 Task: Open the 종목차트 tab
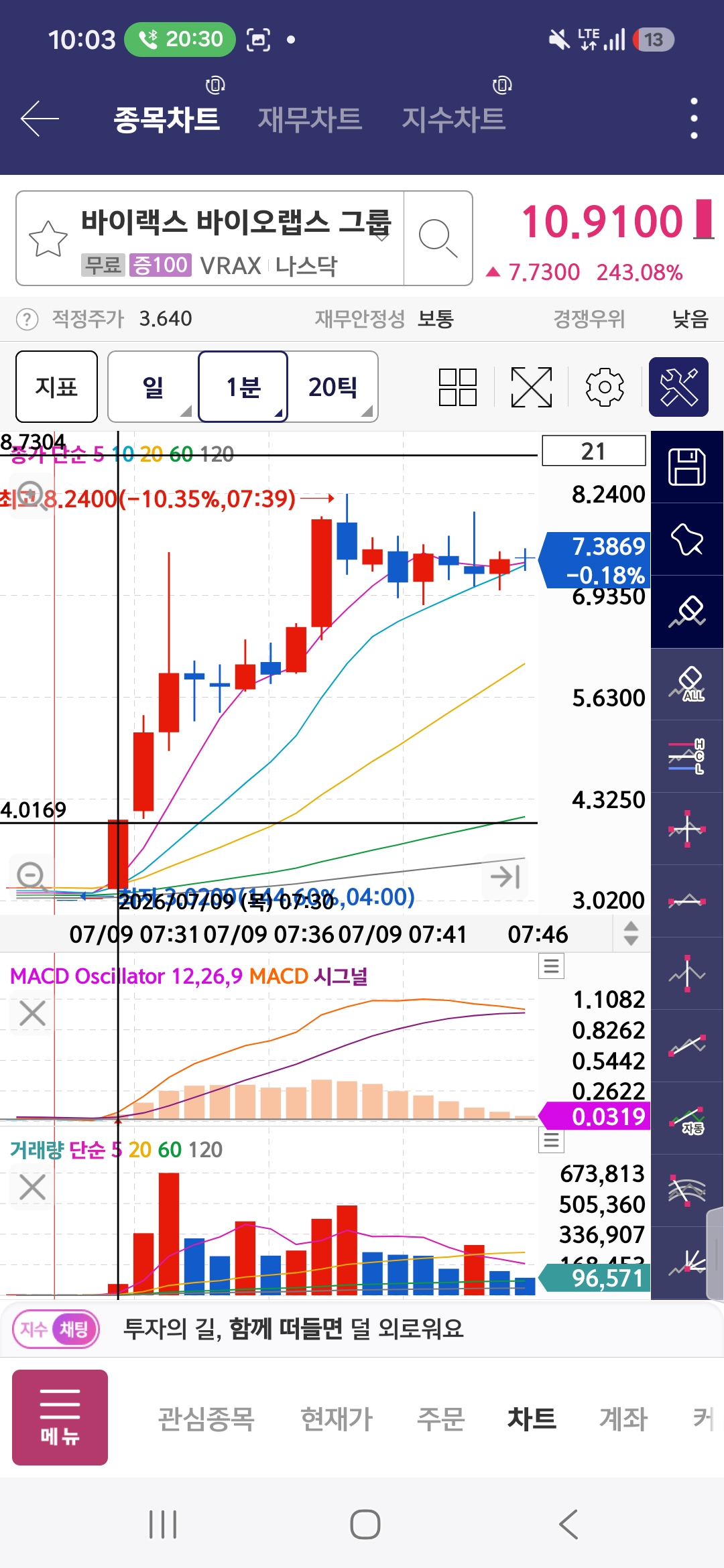pos(167,119)
